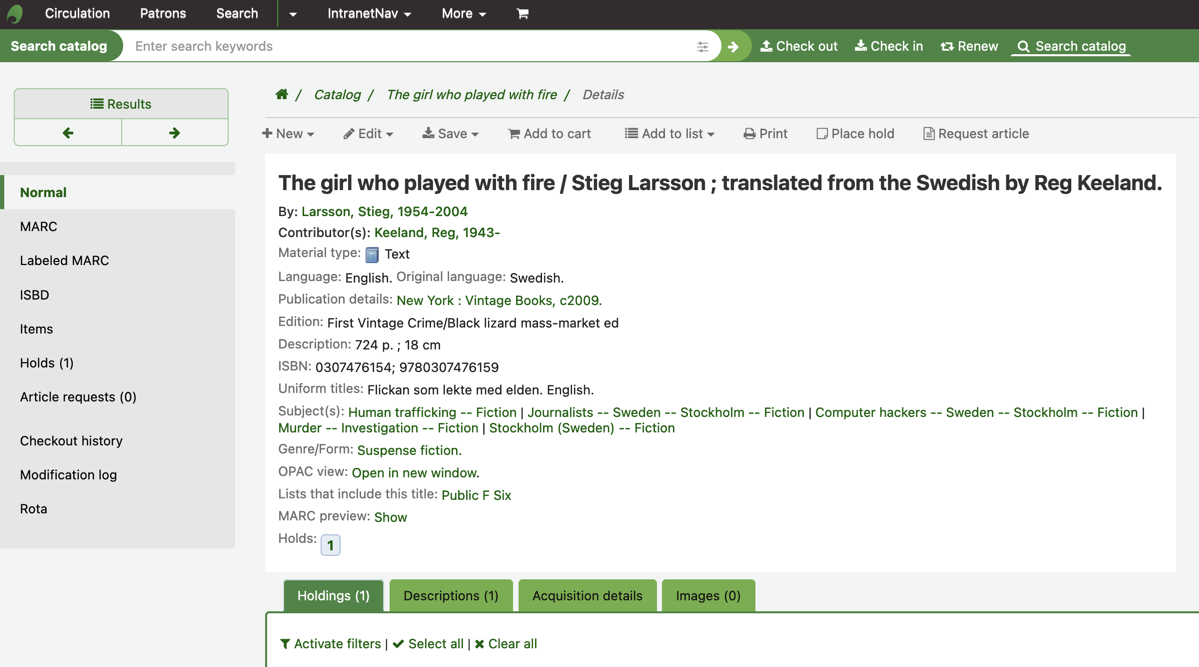Focus the search keywords input field
1199x667 pixels.
(x=410, y=47)
